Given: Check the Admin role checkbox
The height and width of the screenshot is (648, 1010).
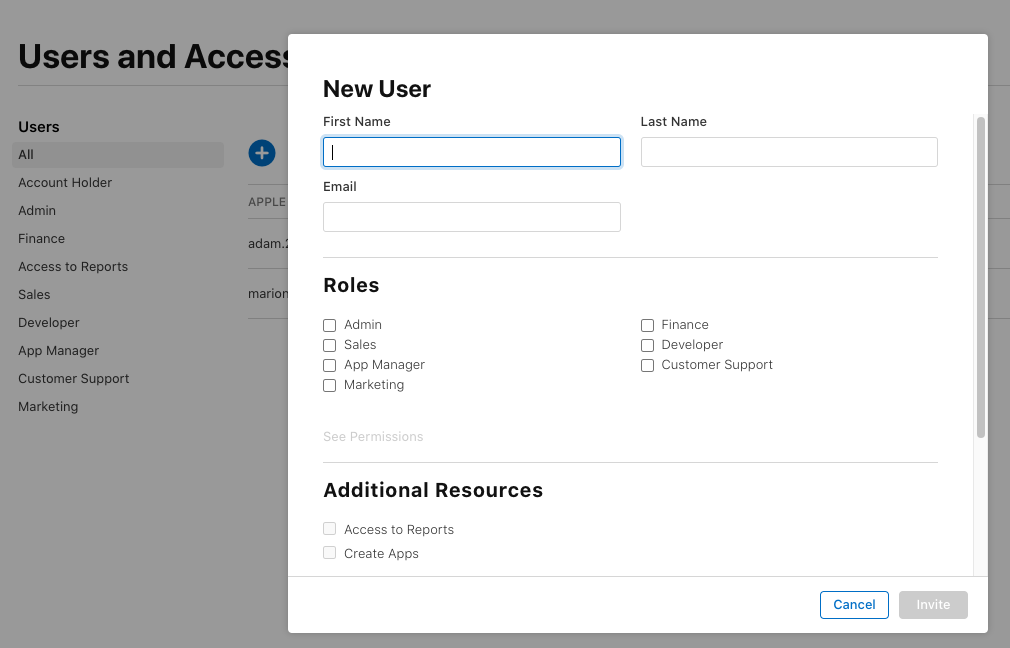Looking at the screenshot, I should pos(330,325).
